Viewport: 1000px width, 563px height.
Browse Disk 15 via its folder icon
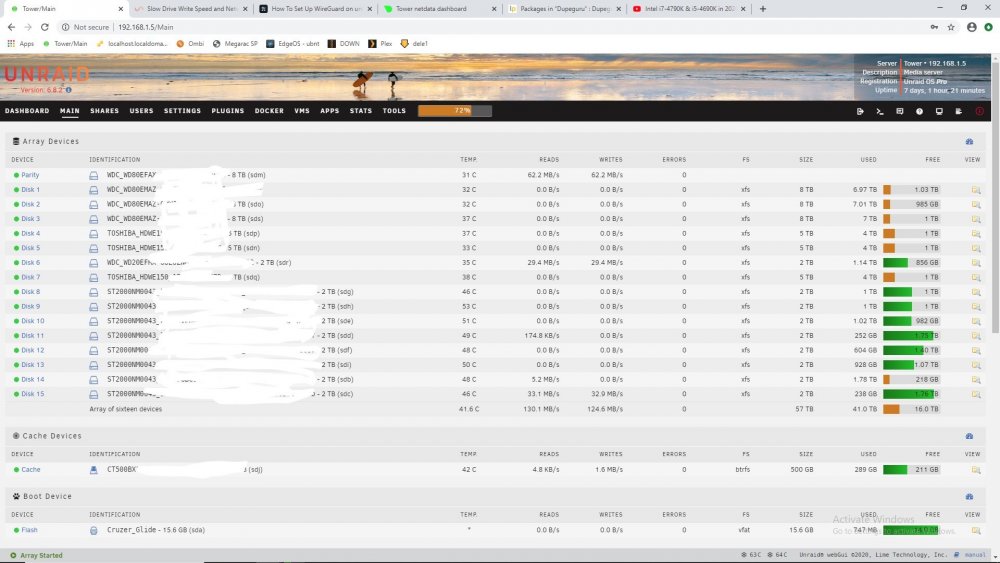(976, 394)
